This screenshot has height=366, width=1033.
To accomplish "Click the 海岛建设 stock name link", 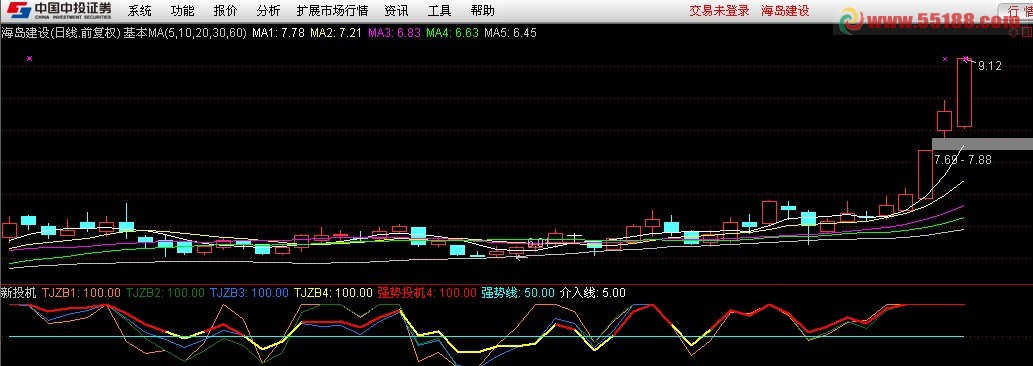I will click(x=785, y=11).
